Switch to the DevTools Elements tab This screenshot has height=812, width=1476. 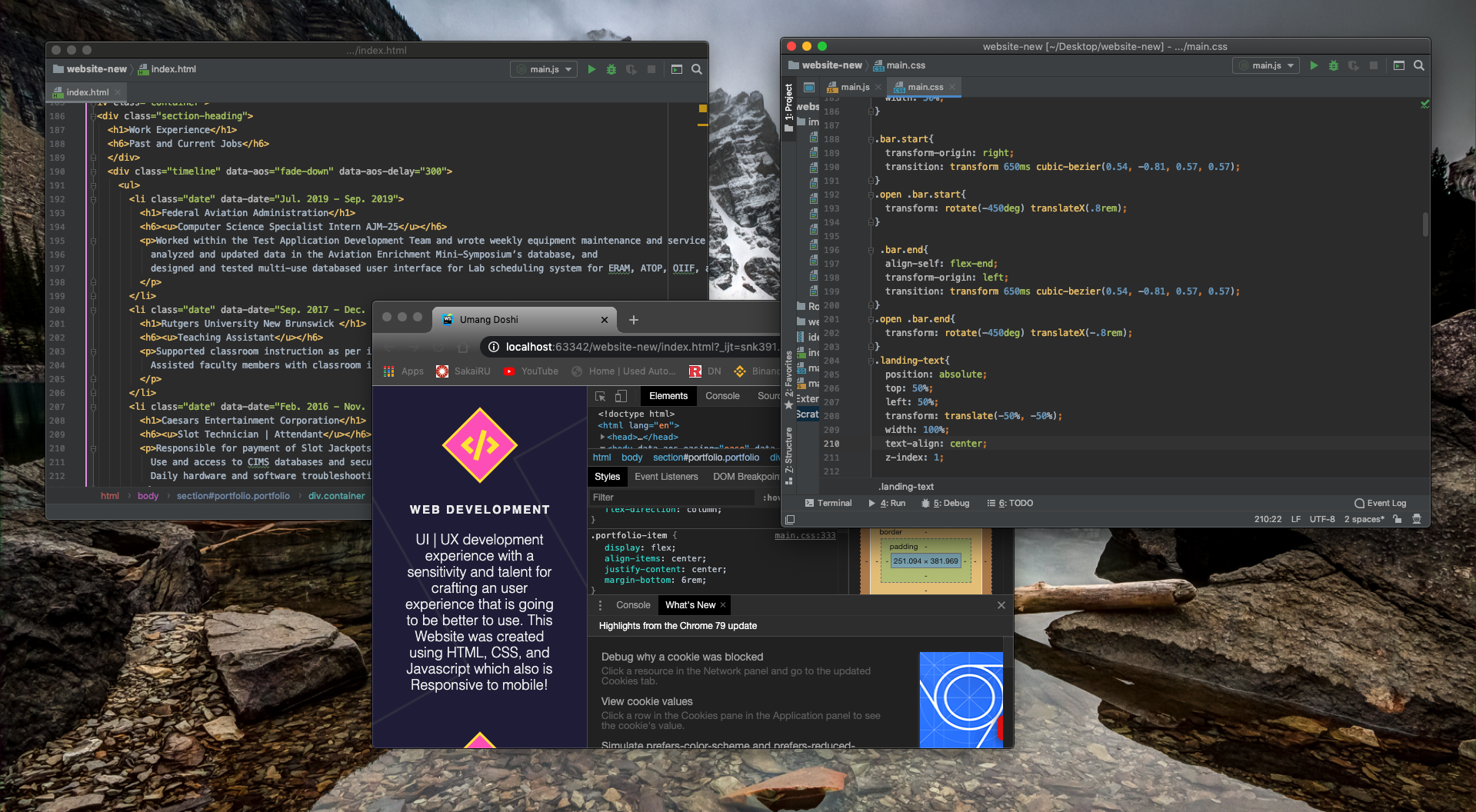[668, 396]
